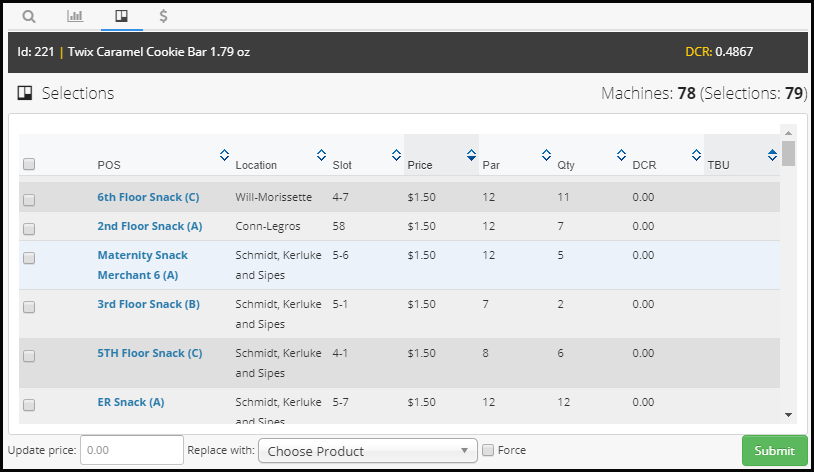
Task: Click the DCR 0.4867 value in header
Action: point(734,51)
